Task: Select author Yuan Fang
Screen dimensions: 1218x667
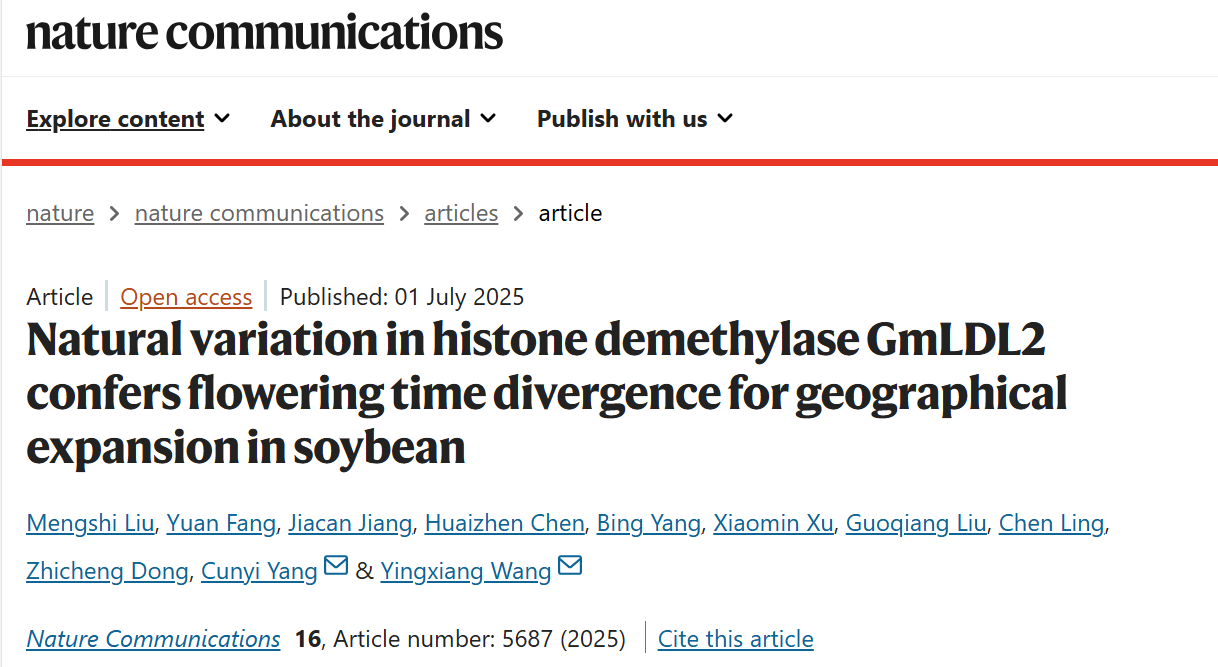Action: point(220,523)
